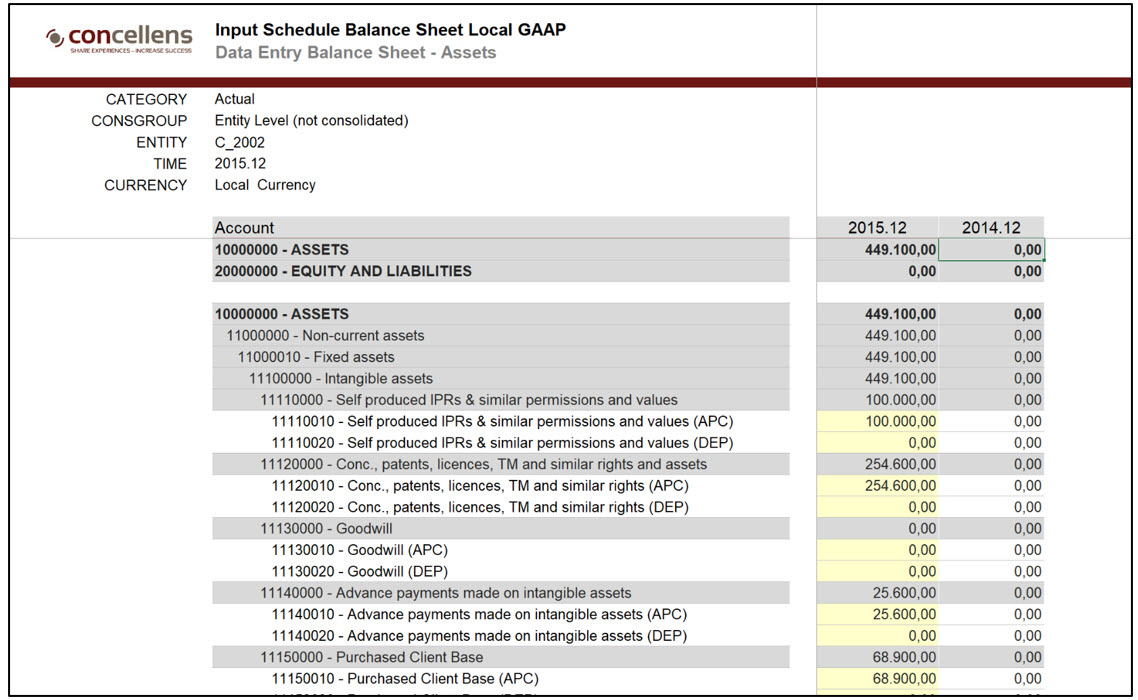Select the yellow input cell for Self produced IPRs (APC)

click(x=877, y=421)
